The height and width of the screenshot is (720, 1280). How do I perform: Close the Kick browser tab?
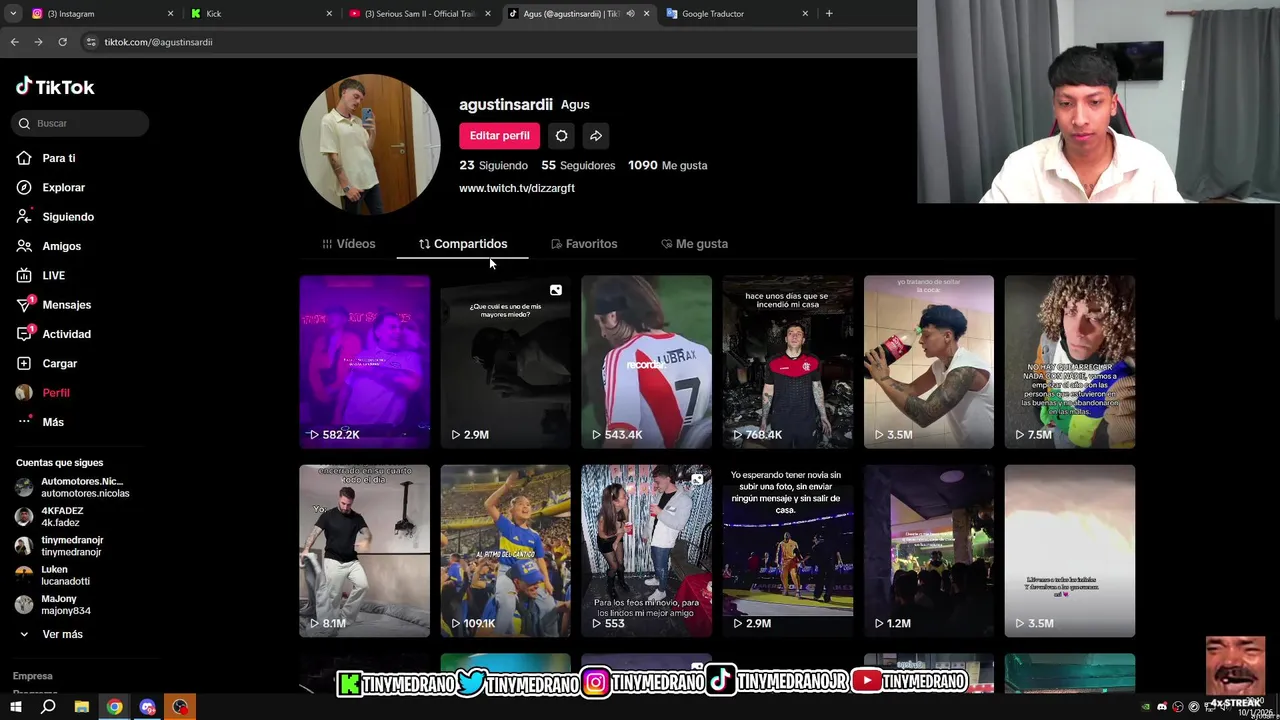point(329,14)
